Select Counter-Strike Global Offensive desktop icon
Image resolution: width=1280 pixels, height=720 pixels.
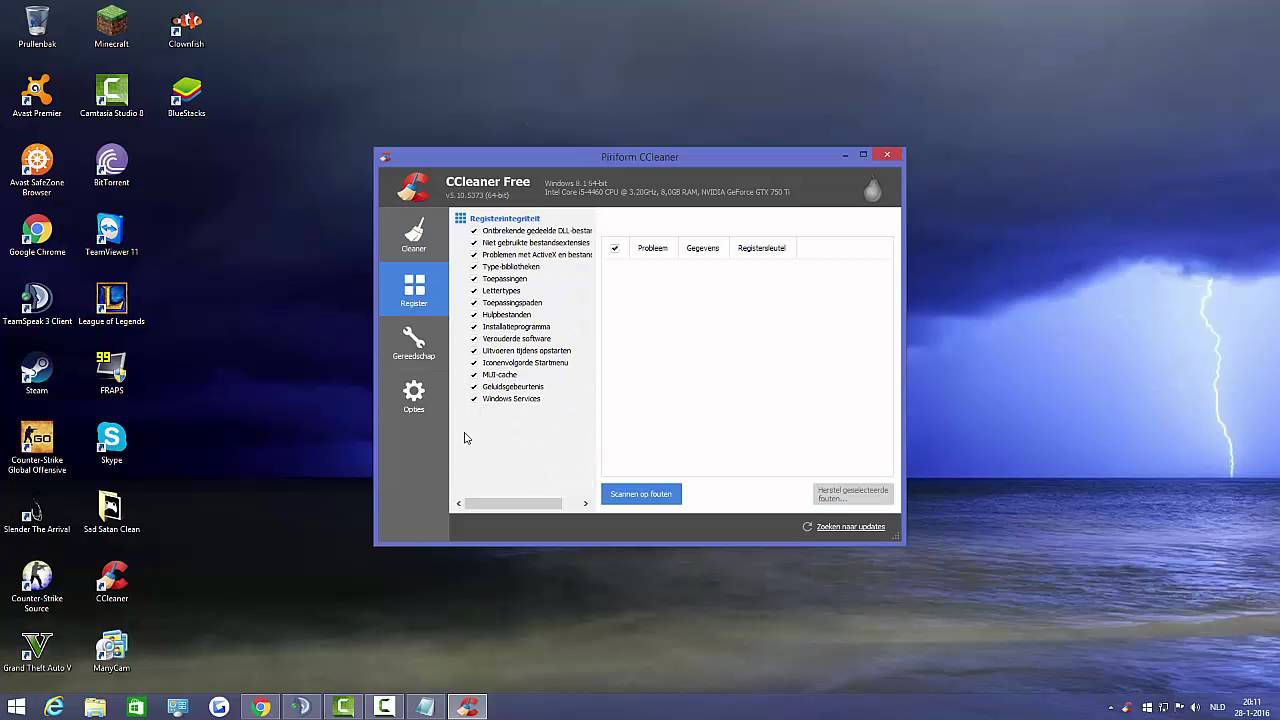37,446
